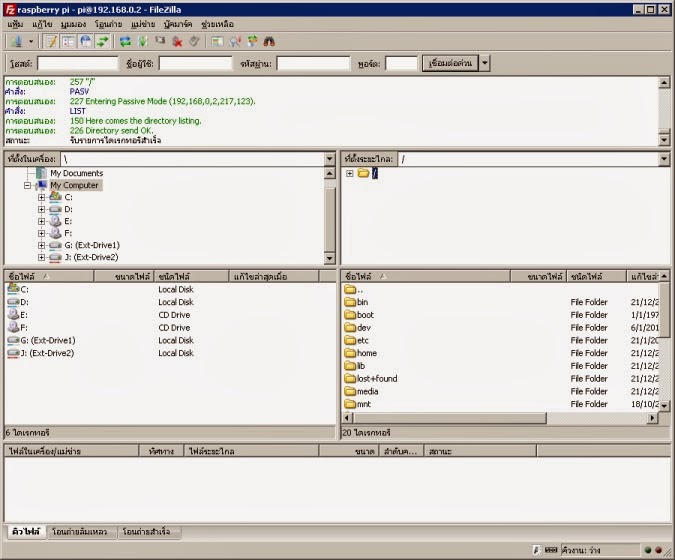Click the port input field
Screen dimensions: 675x560
(x=401, y=64)
